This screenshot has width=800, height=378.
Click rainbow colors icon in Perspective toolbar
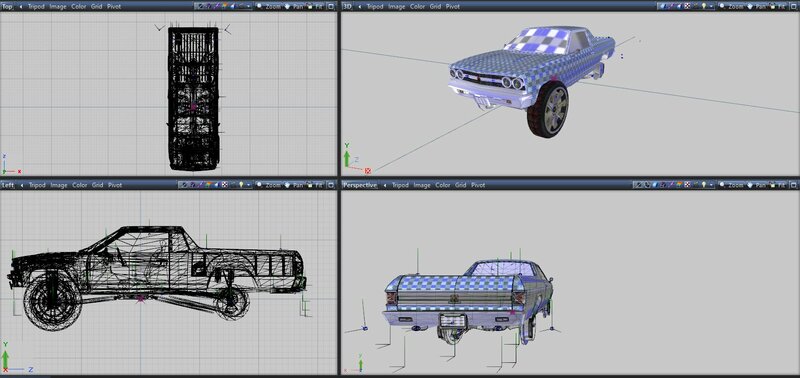tap(679, 185)
